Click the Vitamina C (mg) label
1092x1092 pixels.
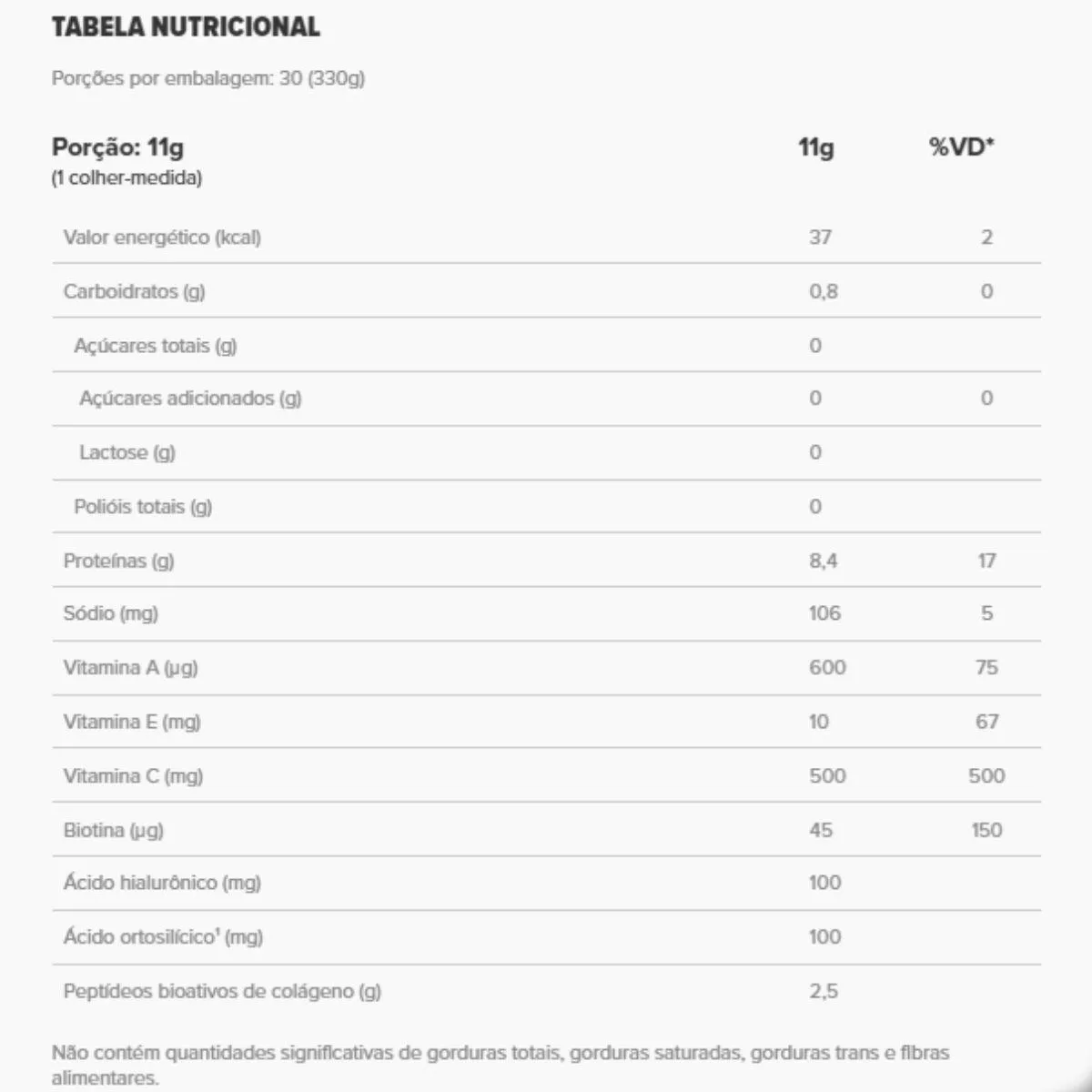(x=133, y=776)
